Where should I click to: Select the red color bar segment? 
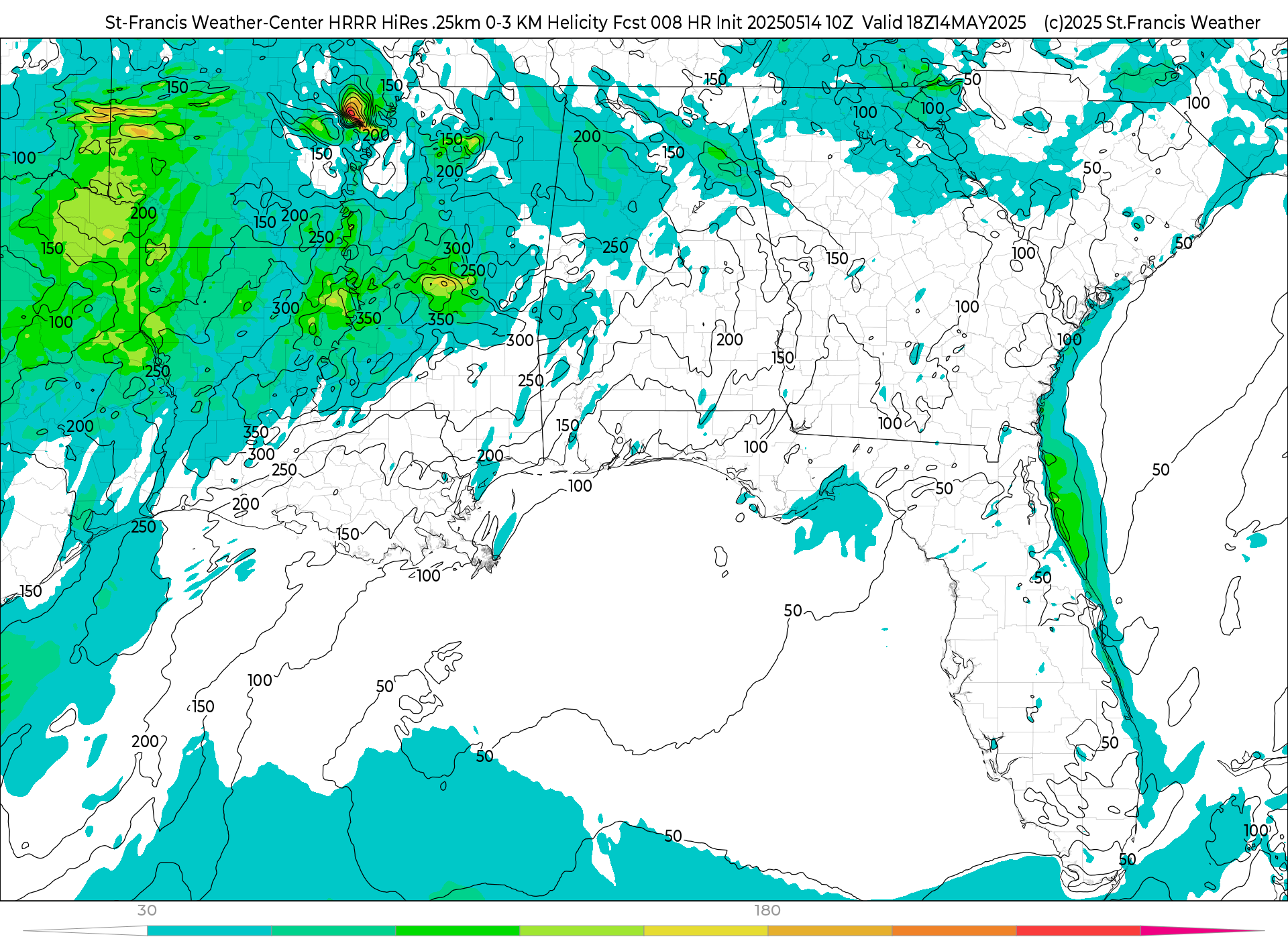coord(1078,931)
